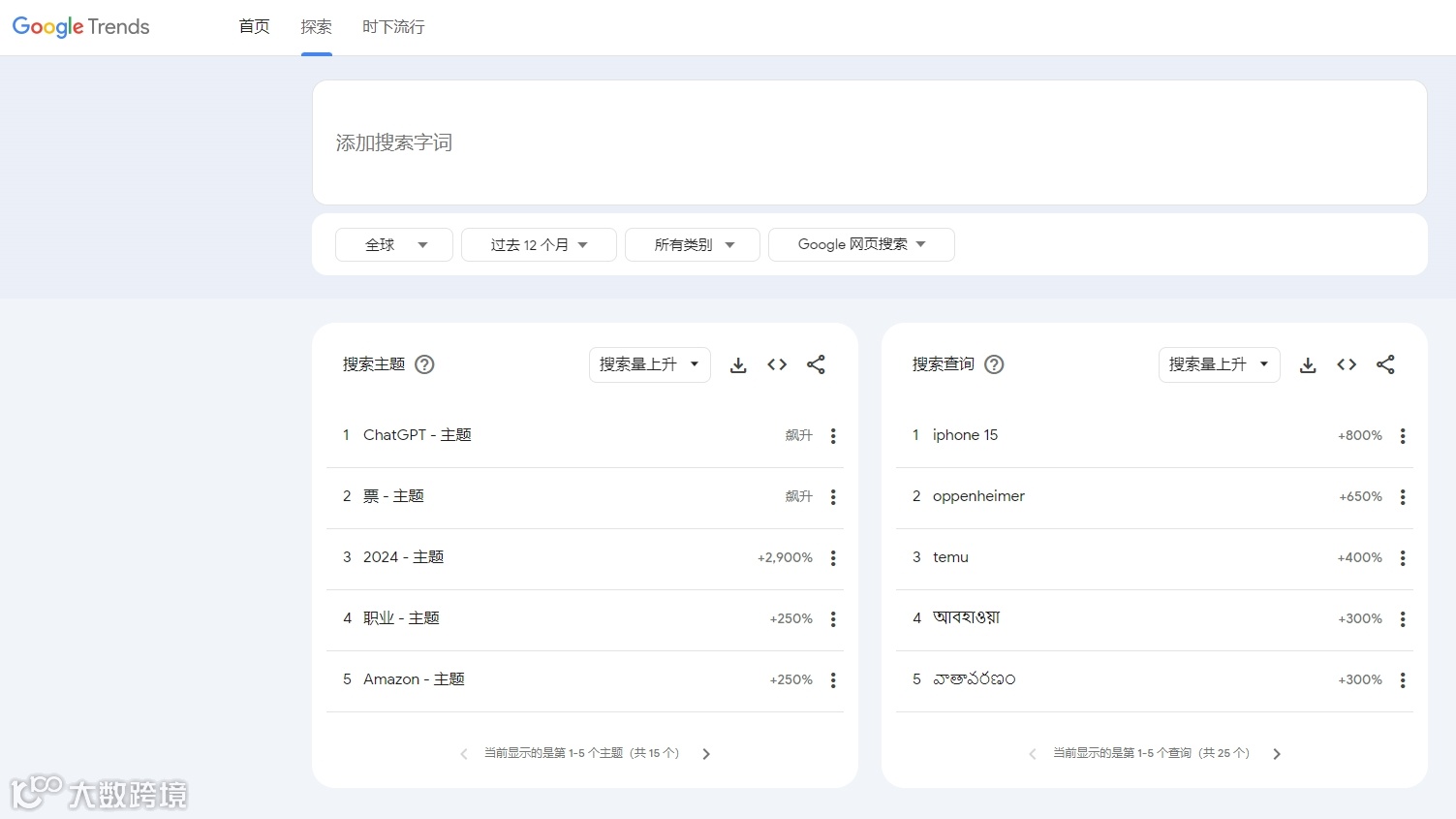Viewport: 1456px width, 819px height.
Task: Open the 搜索量上升 dropdown in 搜索主题 card
Action: (650, 364)
